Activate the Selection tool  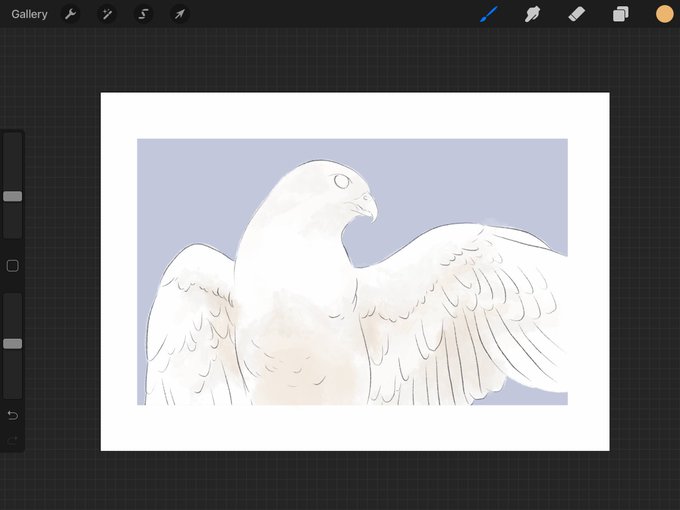coord(143,14)
